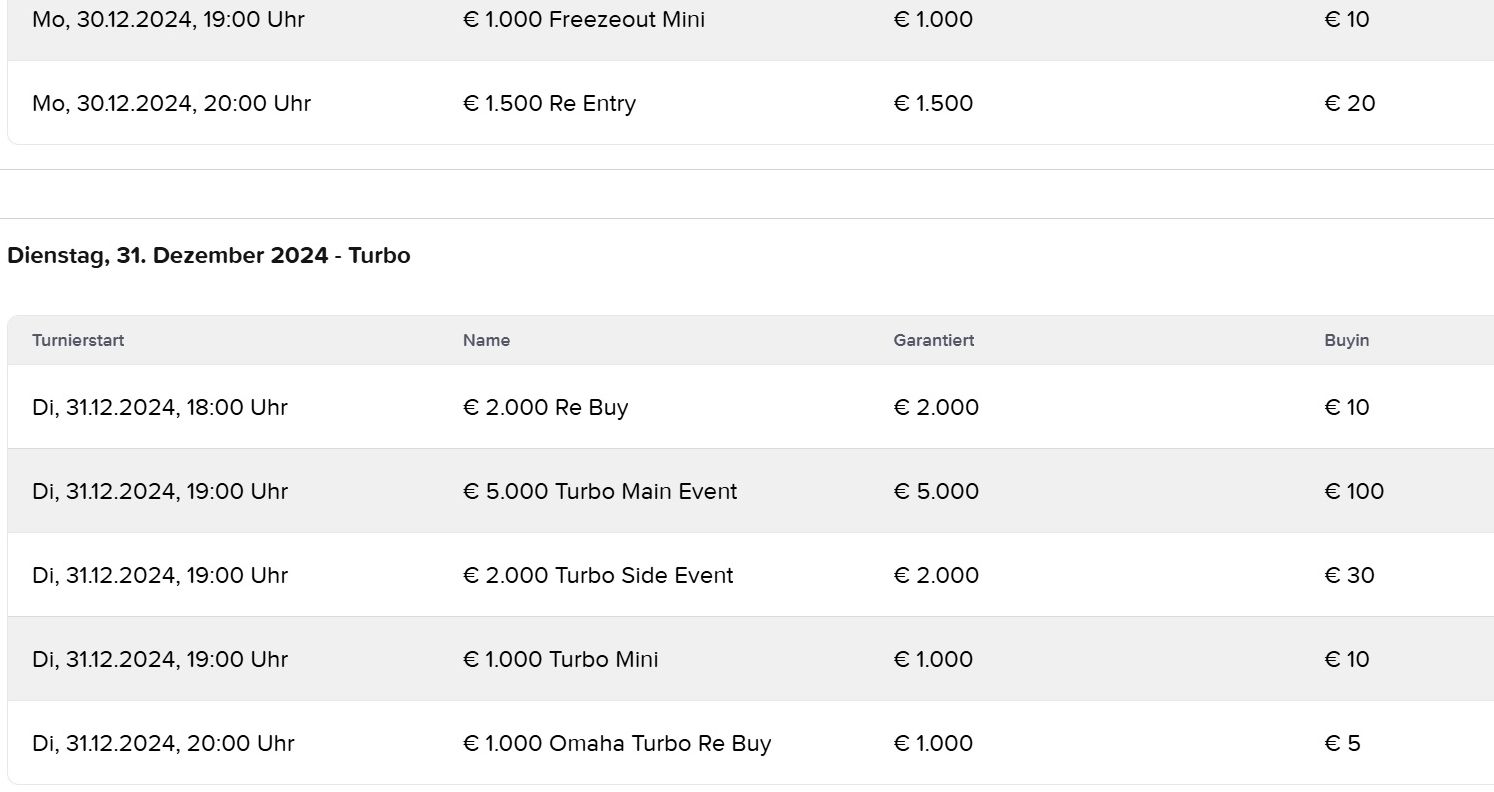The image size is (1494, 792).
Task: Click the € 100 buy-in of Turbo Main Event
Action: [x=1354, y=491]
